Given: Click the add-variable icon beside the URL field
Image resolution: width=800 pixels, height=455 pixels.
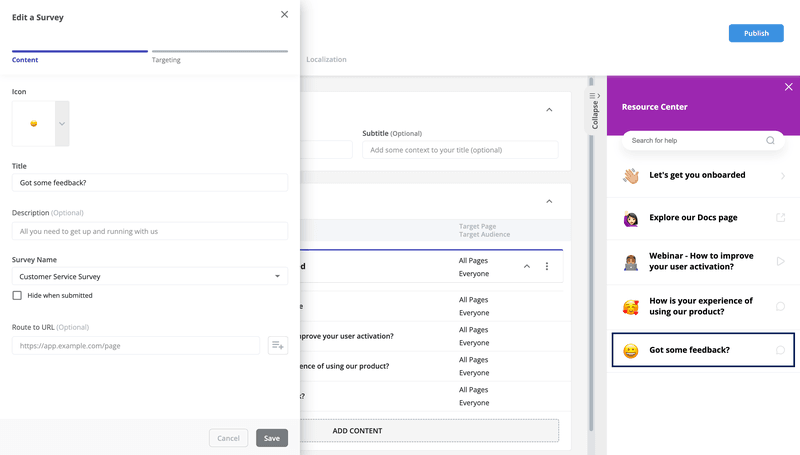Looking at the screenshot, I should pos(278,345).
